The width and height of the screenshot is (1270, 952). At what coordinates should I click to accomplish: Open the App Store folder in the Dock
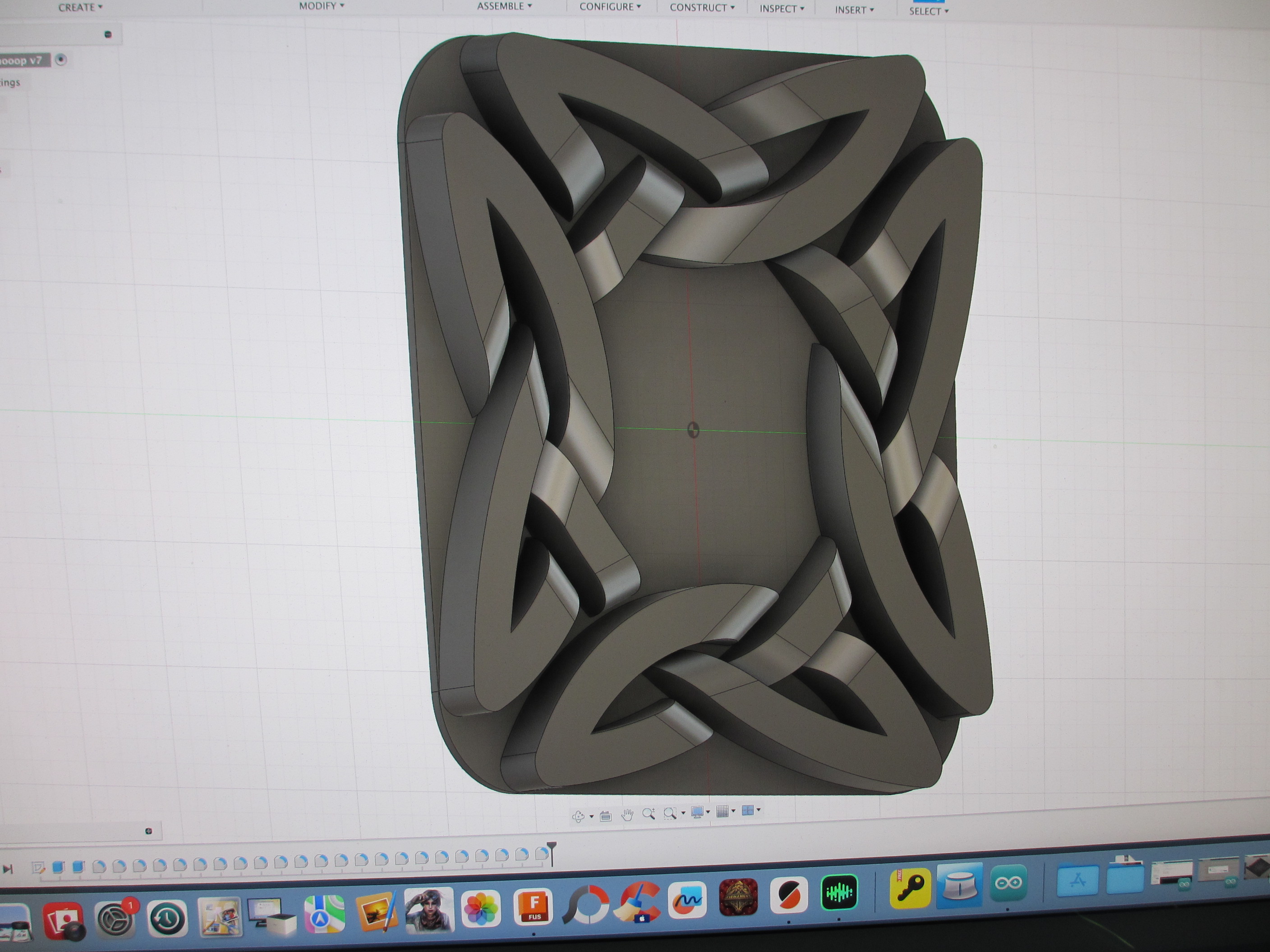(x=1078, y=881)
